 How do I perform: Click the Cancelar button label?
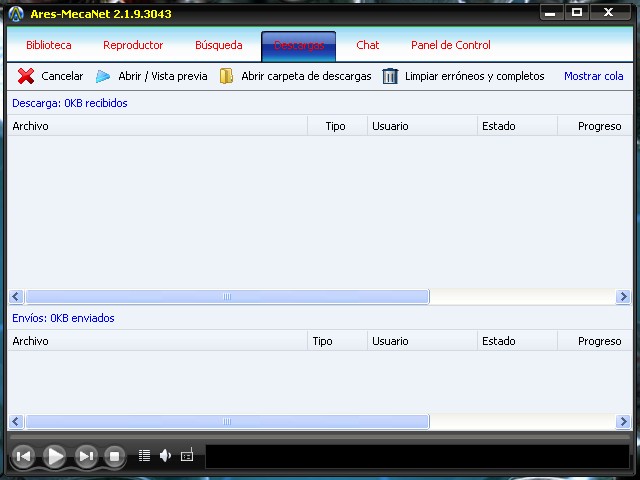tap(62, 76)
